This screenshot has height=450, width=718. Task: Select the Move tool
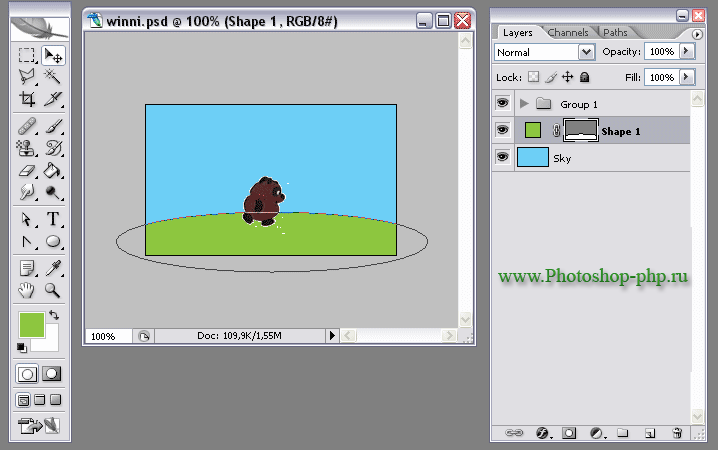53,55
